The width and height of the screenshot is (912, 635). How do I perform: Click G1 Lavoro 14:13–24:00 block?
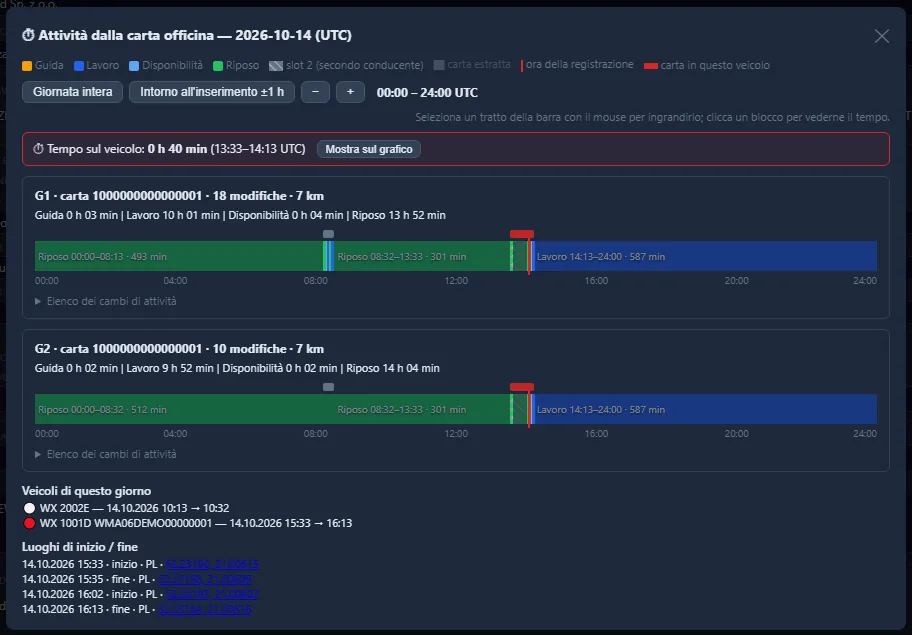tap(706, 256)
